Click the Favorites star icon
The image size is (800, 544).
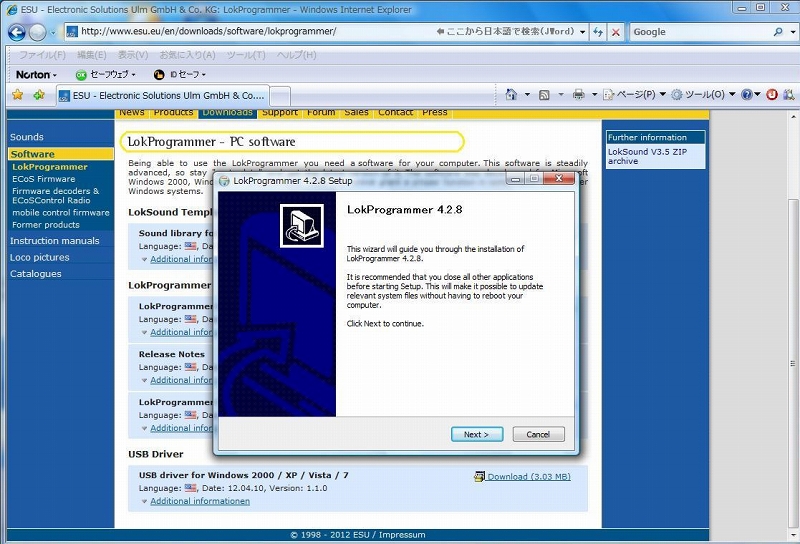pos(17,94)
